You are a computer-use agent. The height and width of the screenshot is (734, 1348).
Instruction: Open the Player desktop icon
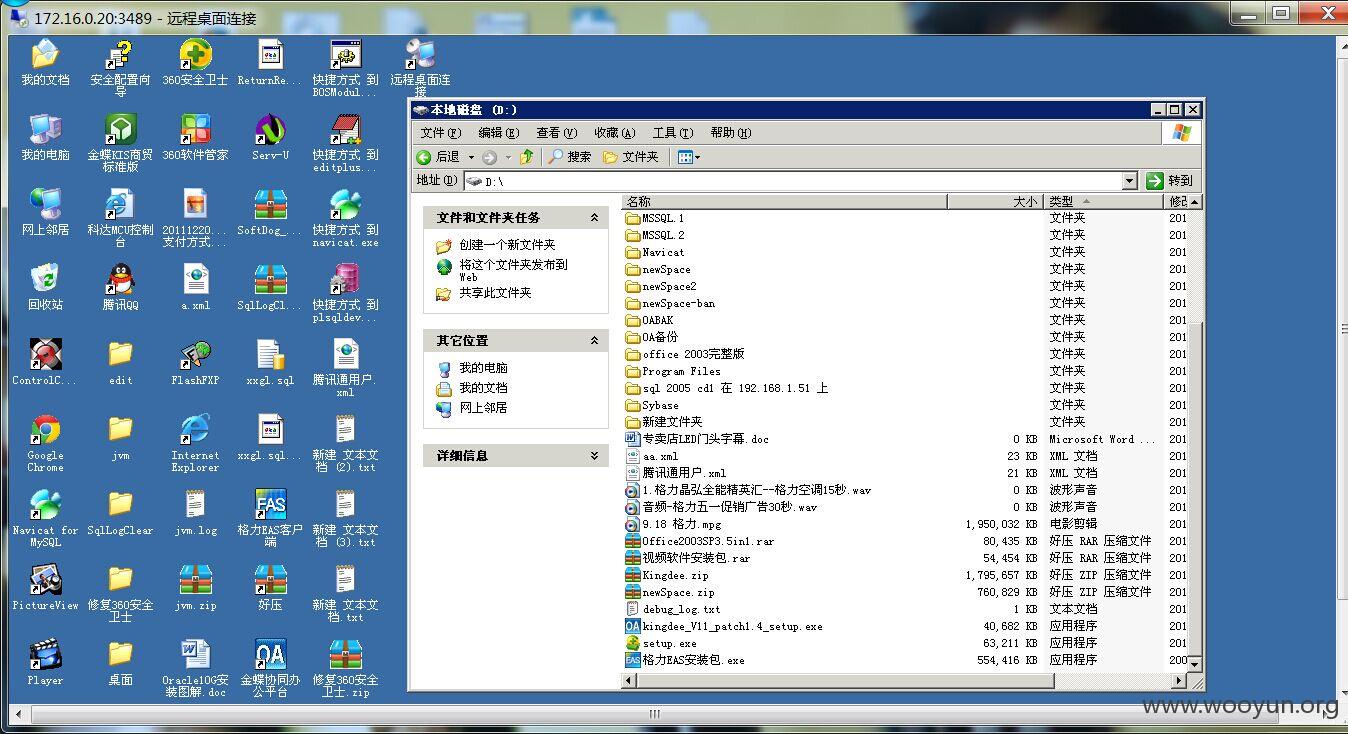[45, 662]
